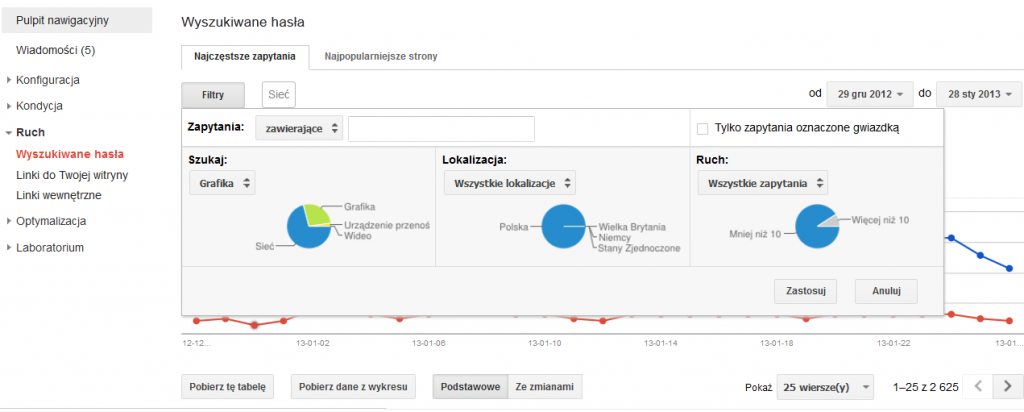Screen dimensions: 1024x412
Task: Open start date 29 gru 2012 picker
Action: coord(869,94)
